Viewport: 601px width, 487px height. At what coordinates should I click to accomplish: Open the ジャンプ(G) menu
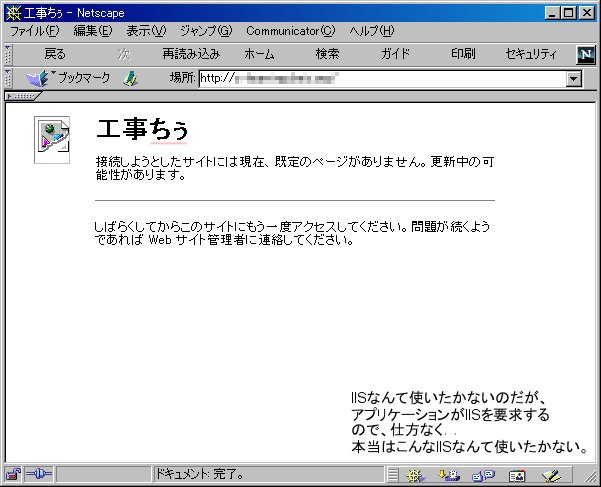coord(206,31)
